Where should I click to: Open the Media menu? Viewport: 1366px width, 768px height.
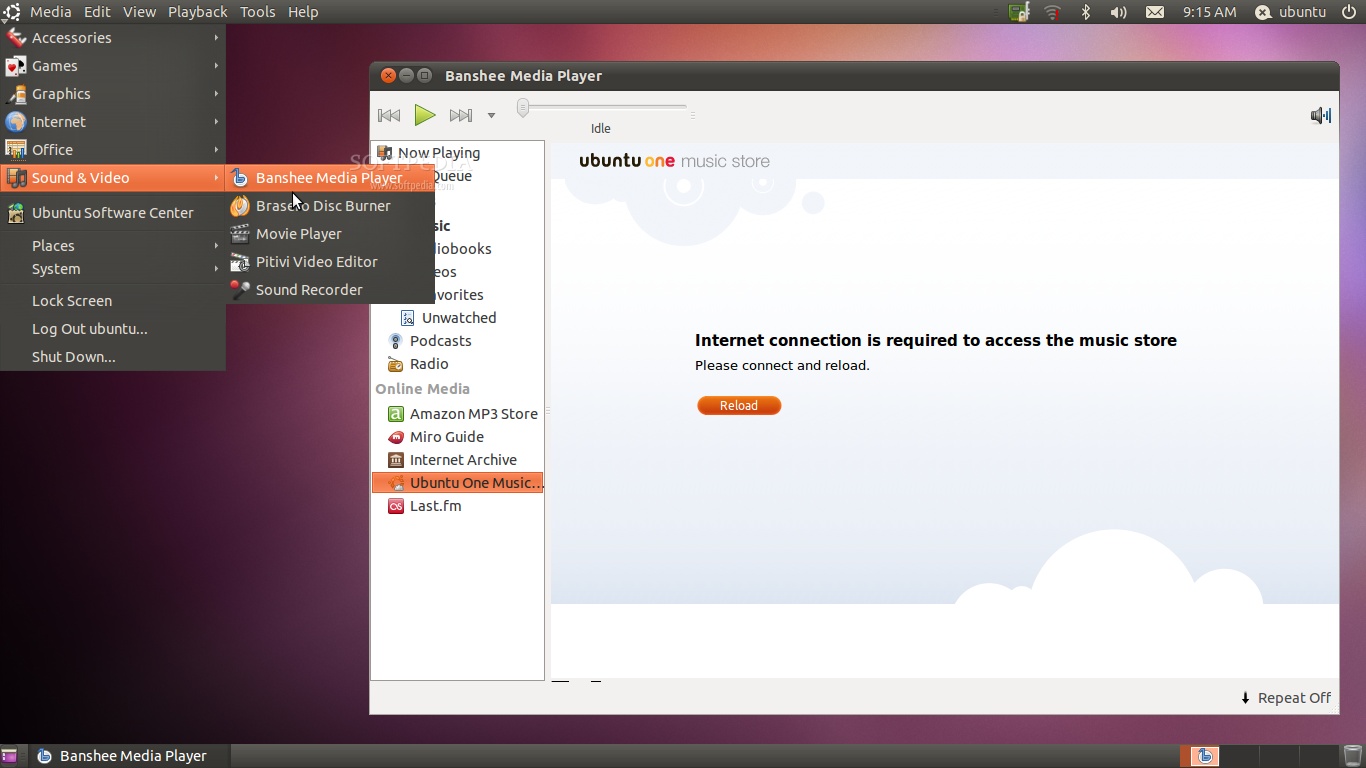click(50, 12)
